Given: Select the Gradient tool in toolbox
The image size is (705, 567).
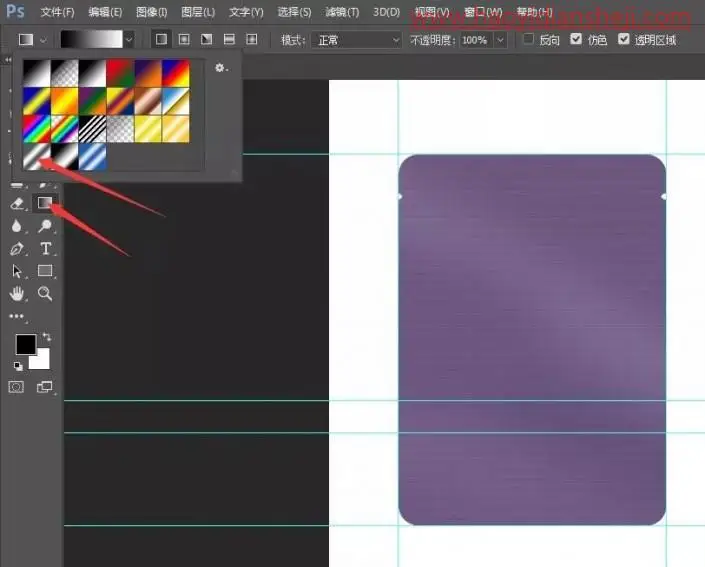Looking at the screenshot, I should pyautogui.click(x=45, y=203).
